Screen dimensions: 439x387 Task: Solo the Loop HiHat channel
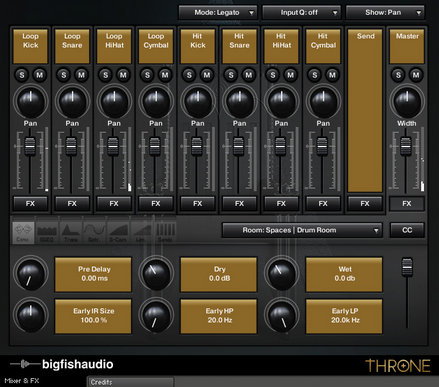tap(106, 75)
